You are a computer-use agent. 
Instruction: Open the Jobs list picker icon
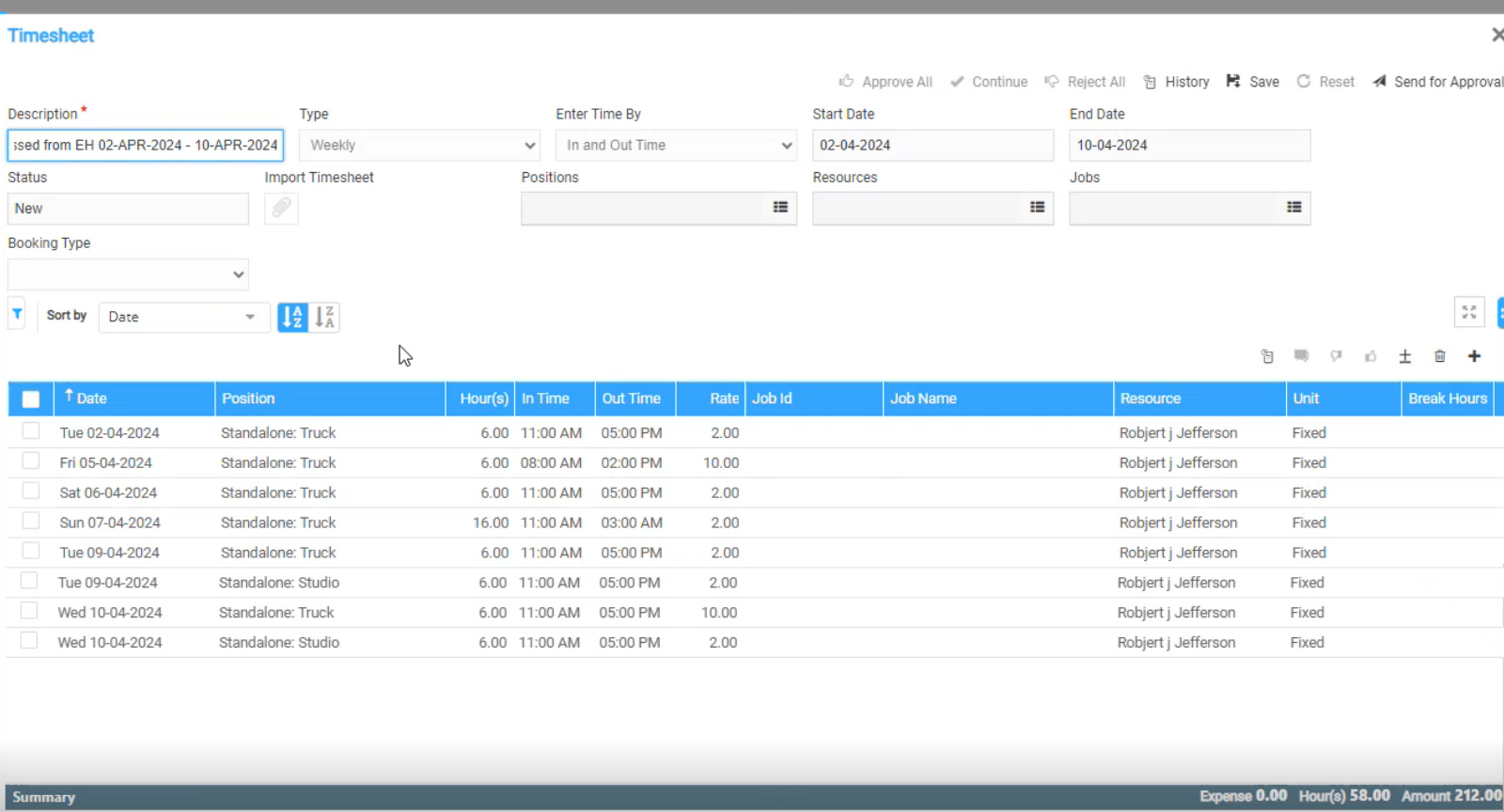click(x=1293, y=208)
